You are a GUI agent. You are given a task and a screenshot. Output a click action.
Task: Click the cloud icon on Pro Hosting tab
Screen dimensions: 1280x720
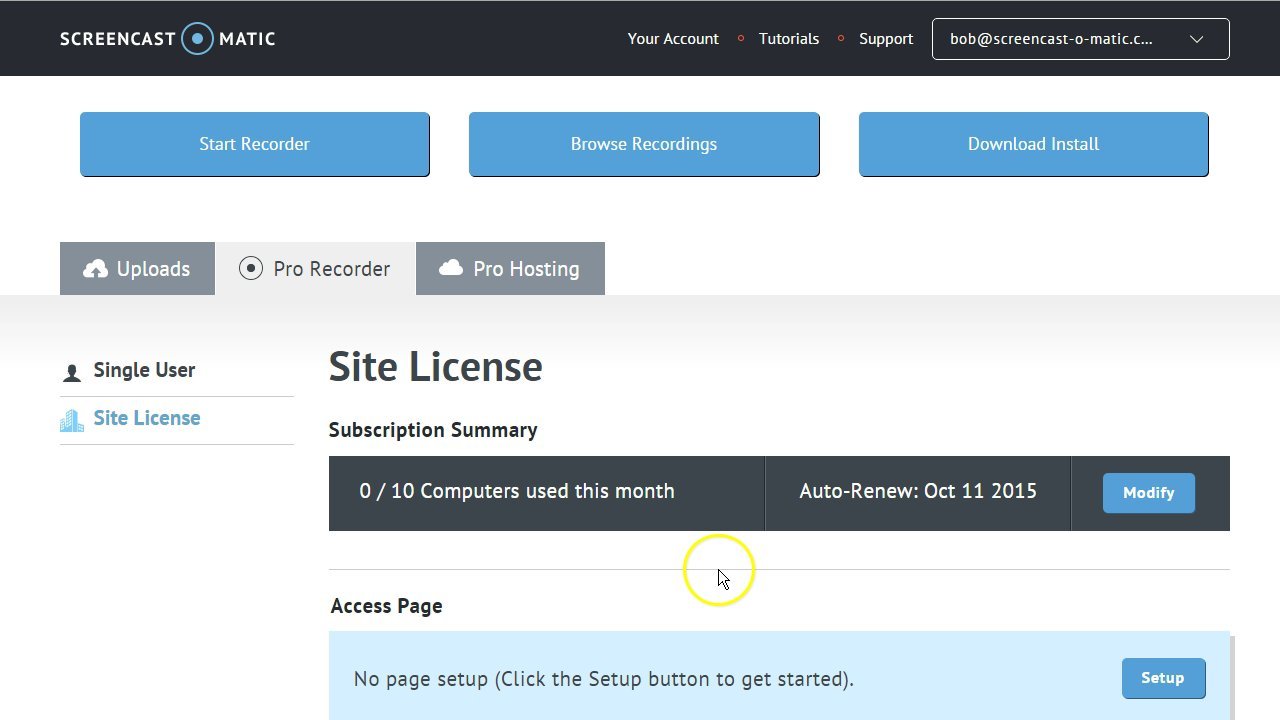pos(451,267)
